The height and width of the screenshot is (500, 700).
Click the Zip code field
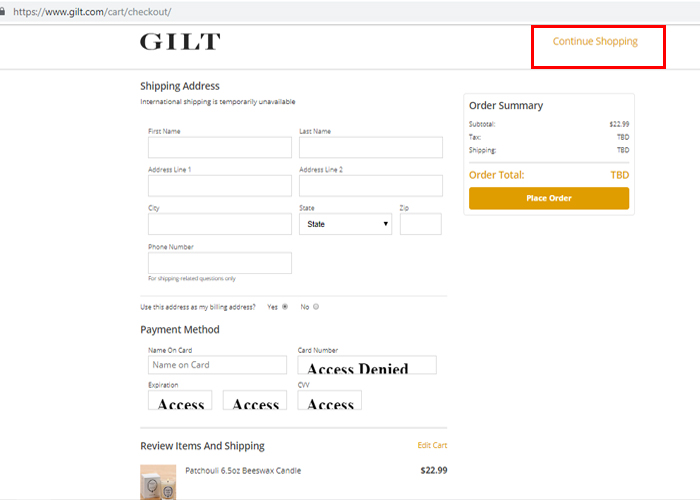pyautogui.click(x=421, y=224)
